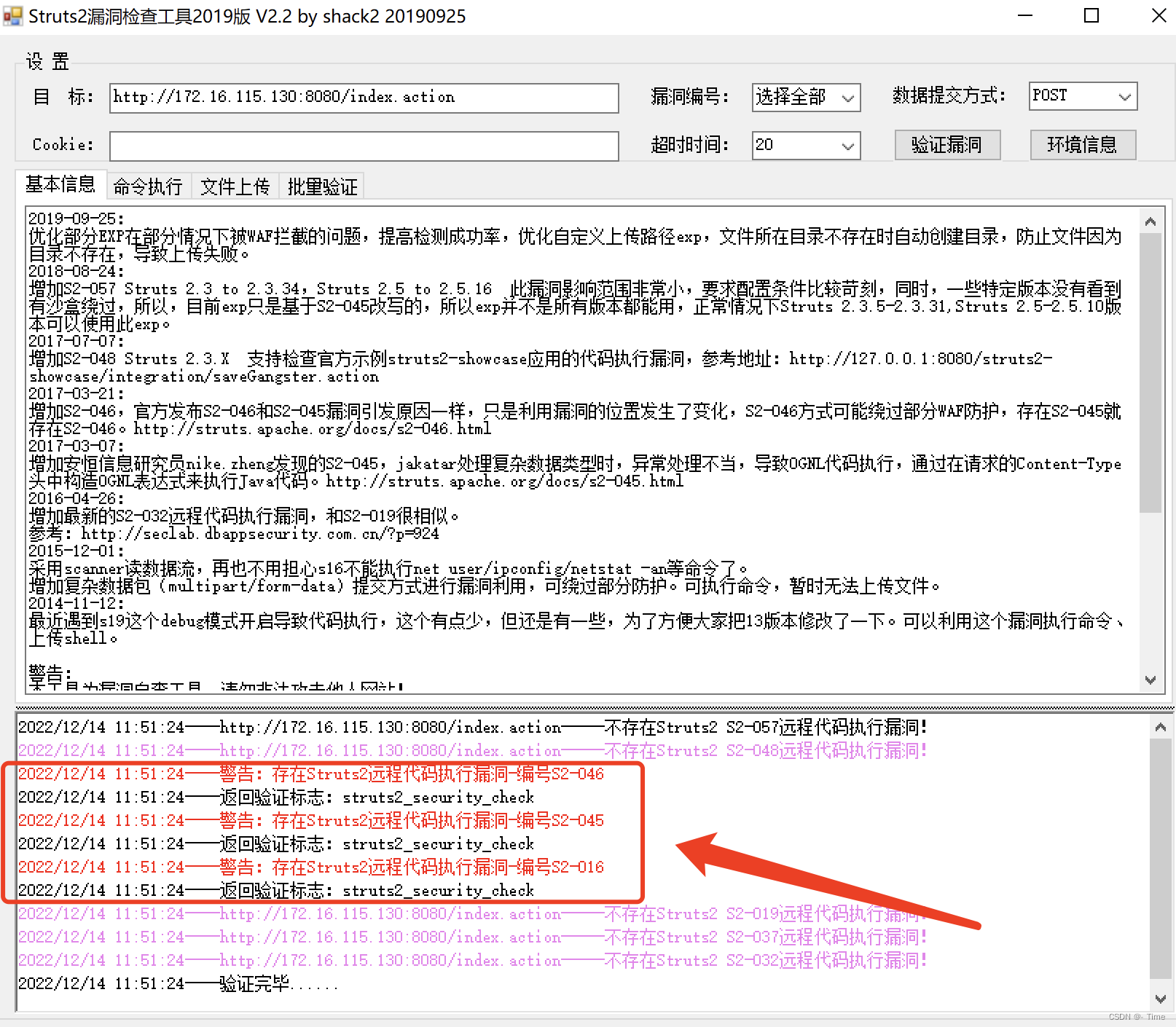1176x1027 pixels.
Task: Switch to the 文件上传 tab
Action: coord(235,186)
